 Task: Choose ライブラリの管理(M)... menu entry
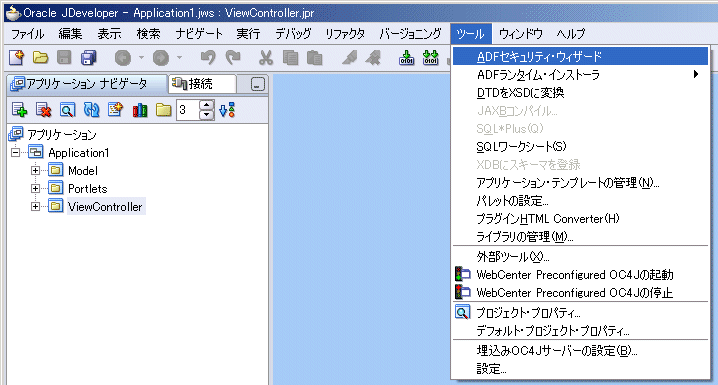(x=580, y=237)
